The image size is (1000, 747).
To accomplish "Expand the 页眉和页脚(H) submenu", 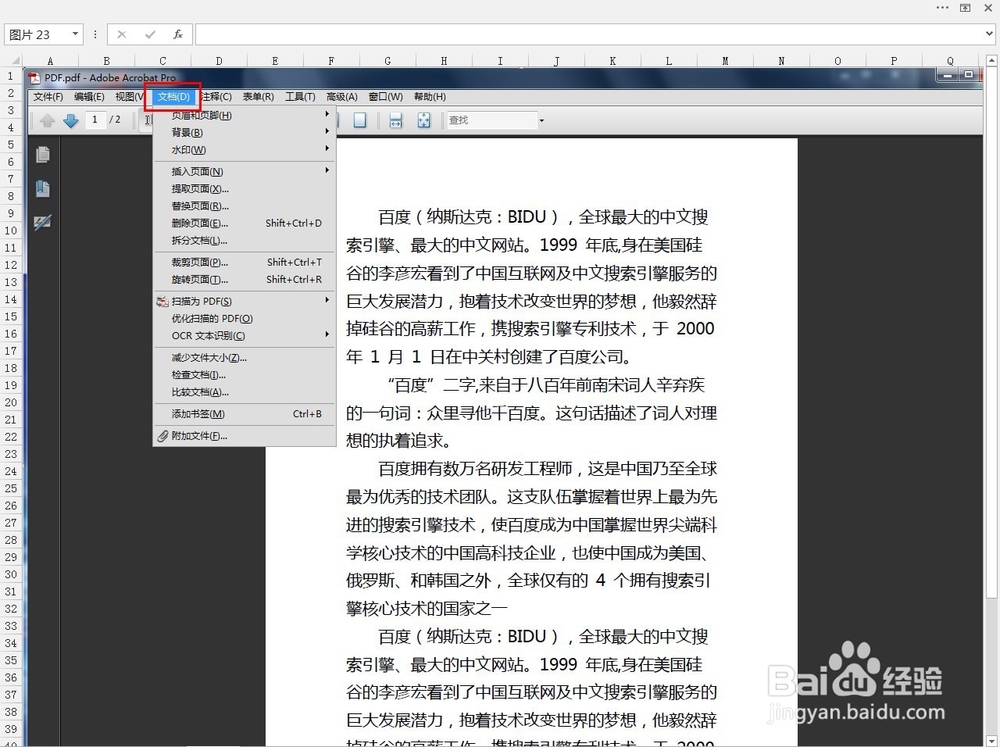I will tap(327, 114).
